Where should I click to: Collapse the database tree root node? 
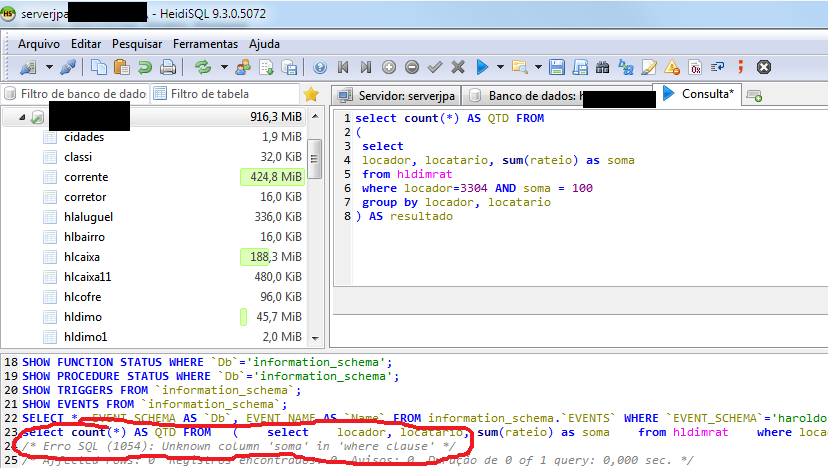tap(21, 117)
